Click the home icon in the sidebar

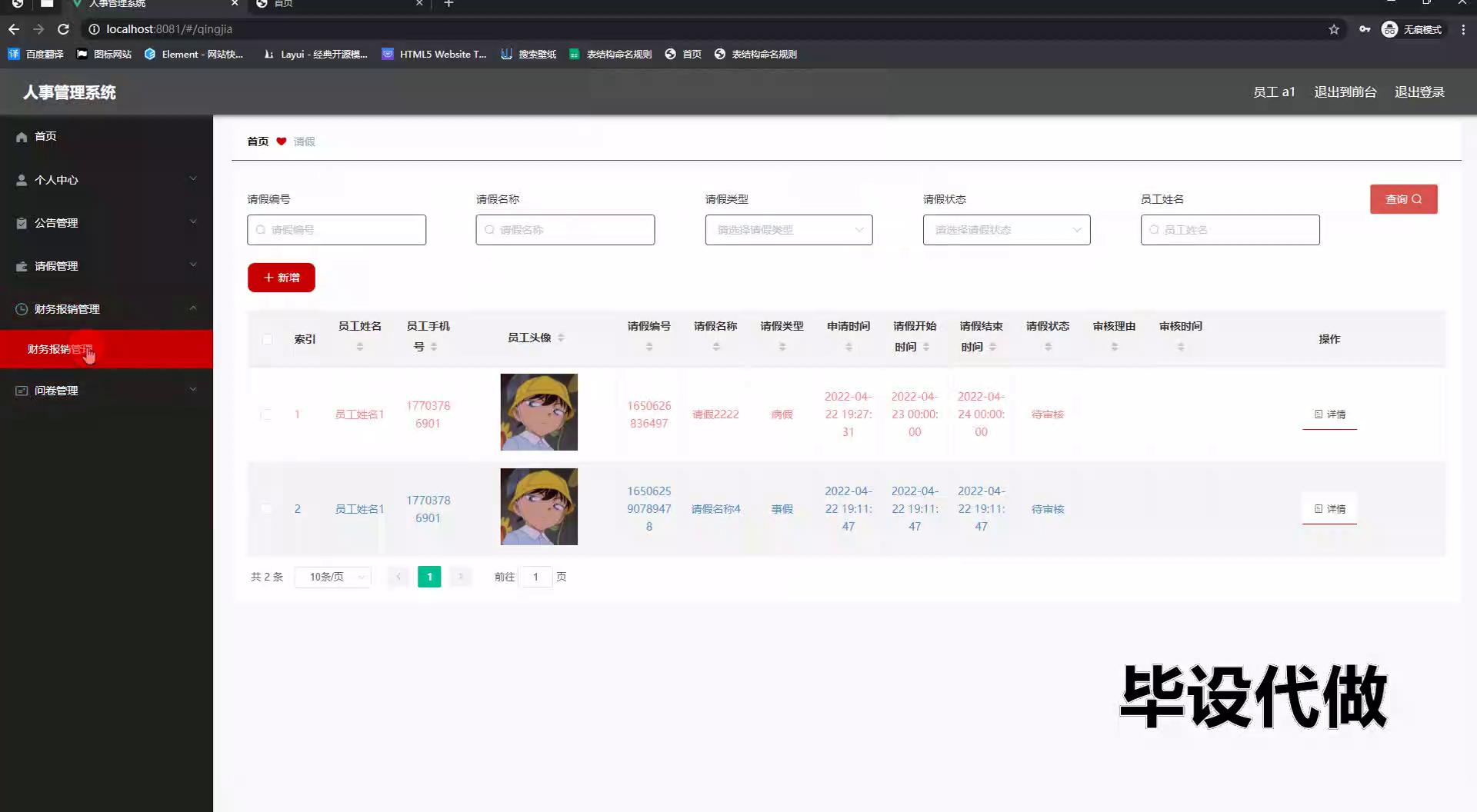pos(22,137)
